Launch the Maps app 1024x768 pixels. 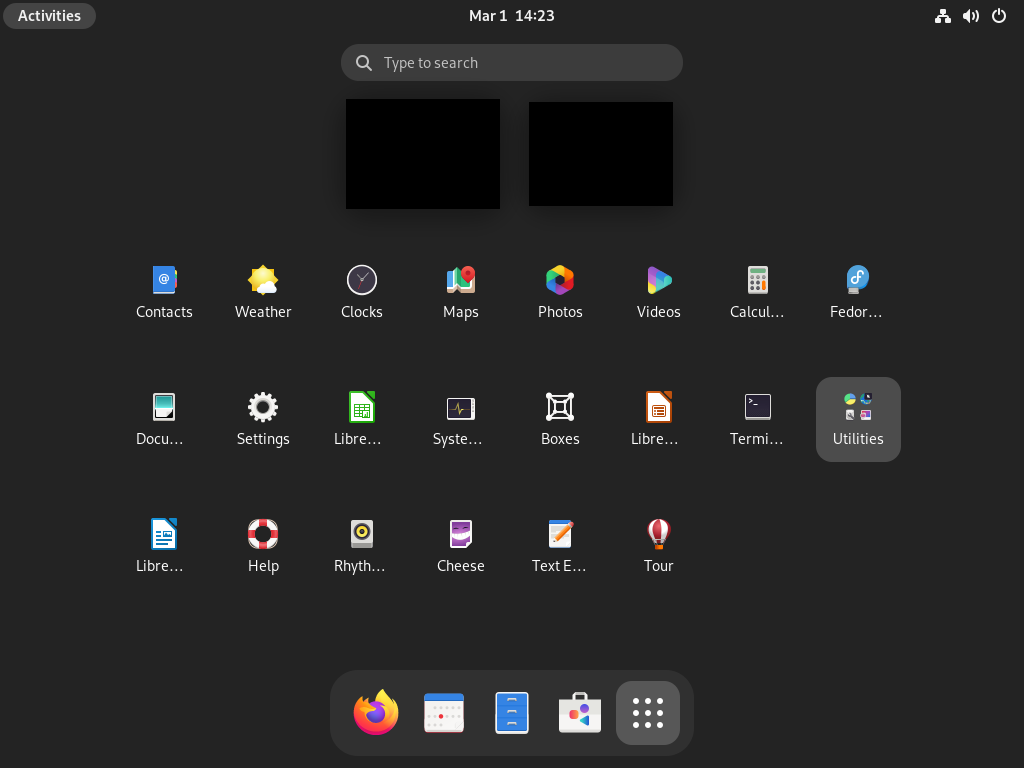click(461, 292)
